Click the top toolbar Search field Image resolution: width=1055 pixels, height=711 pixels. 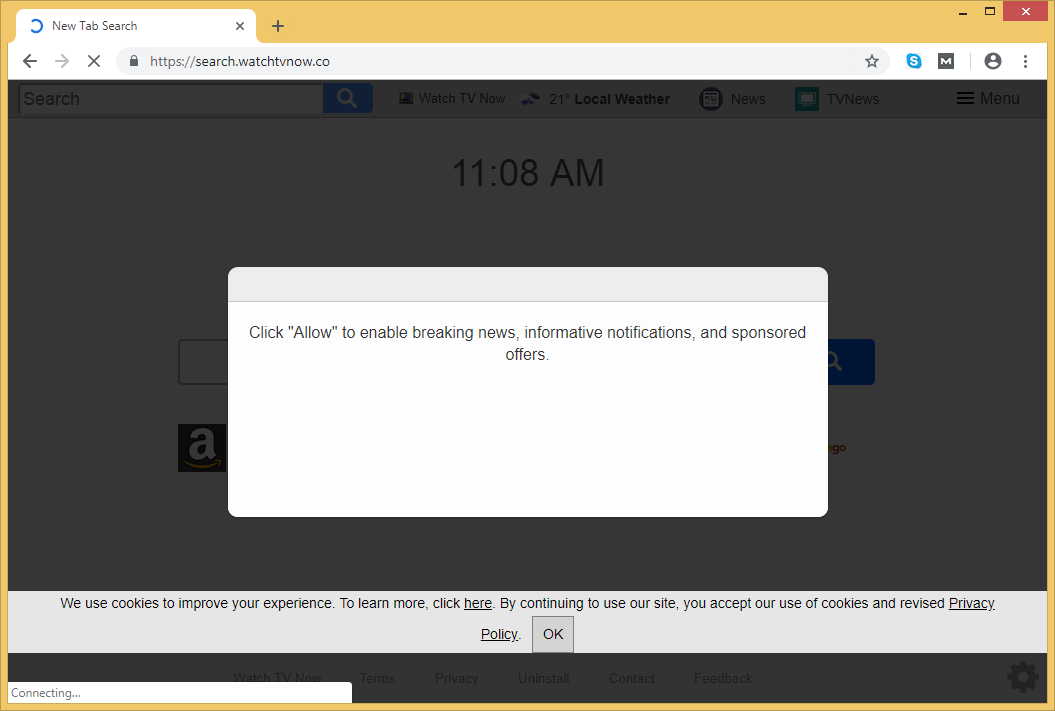click(x=171, y=98)
